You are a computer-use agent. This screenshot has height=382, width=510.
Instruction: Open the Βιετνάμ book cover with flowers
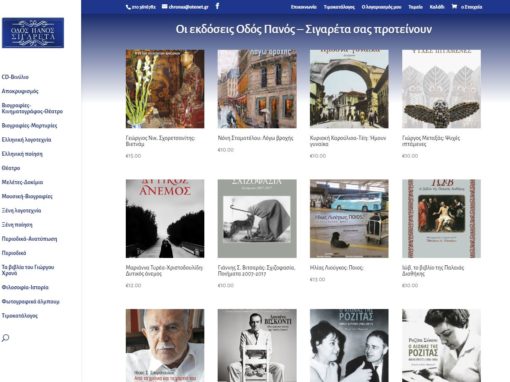165,89
